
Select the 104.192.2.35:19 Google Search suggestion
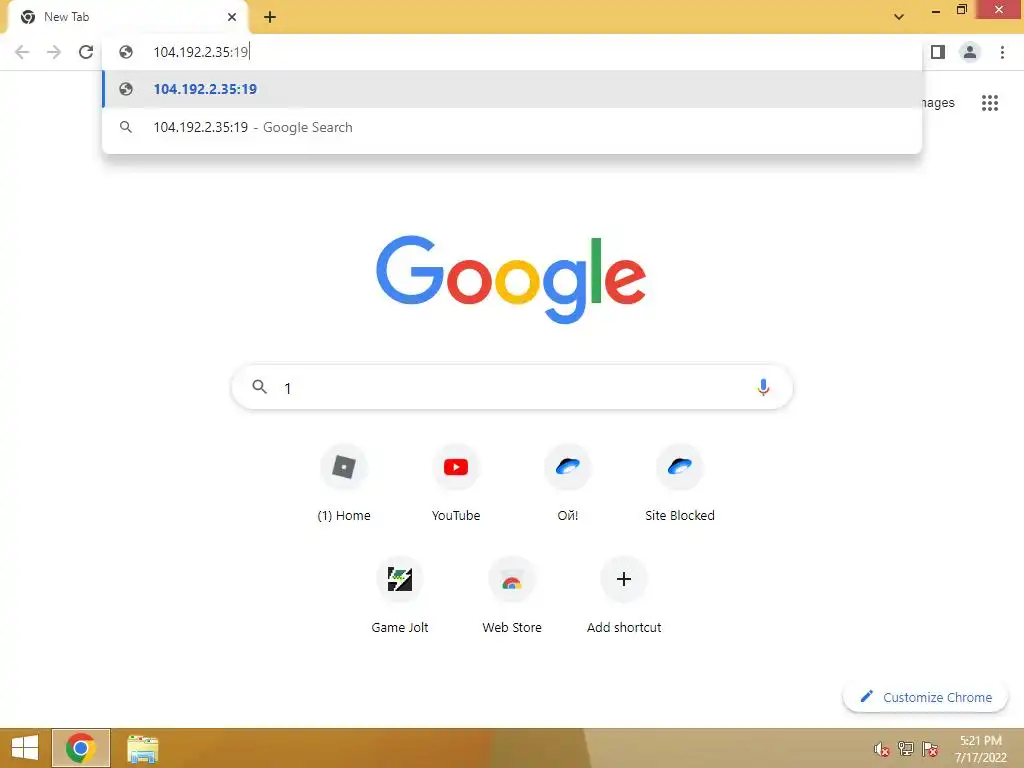coord(513,127)
